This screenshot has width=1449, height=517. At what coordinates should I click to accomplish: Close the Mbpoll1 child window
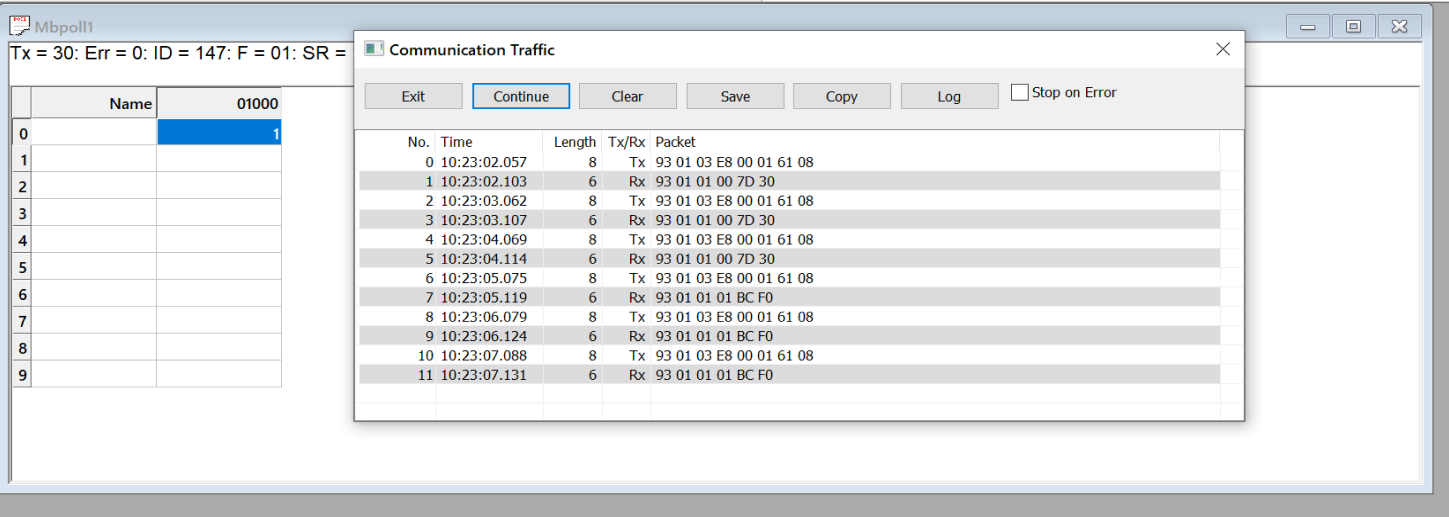point(1399,27)
